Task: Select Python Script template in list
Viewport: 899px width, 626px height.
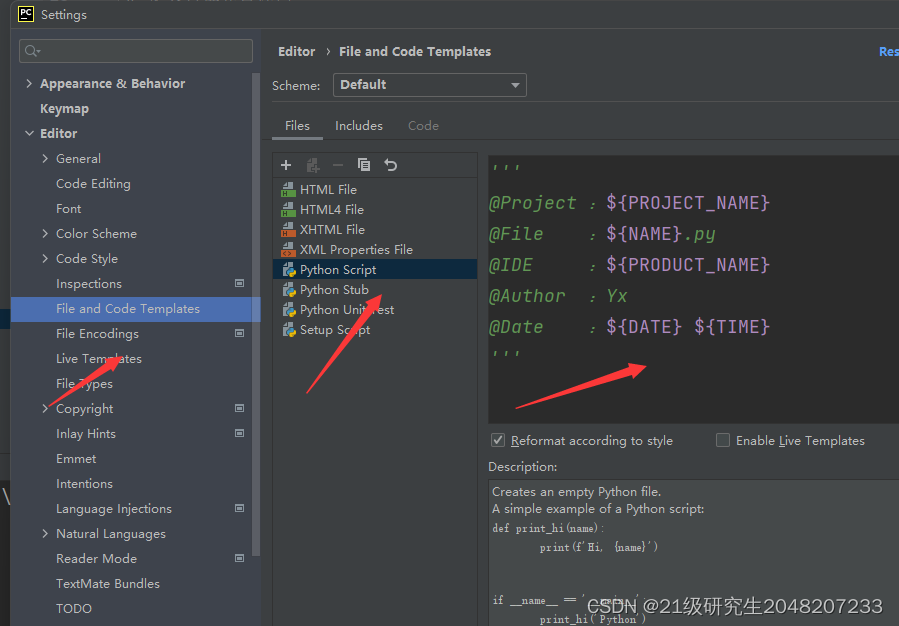Action: point(375,269)
